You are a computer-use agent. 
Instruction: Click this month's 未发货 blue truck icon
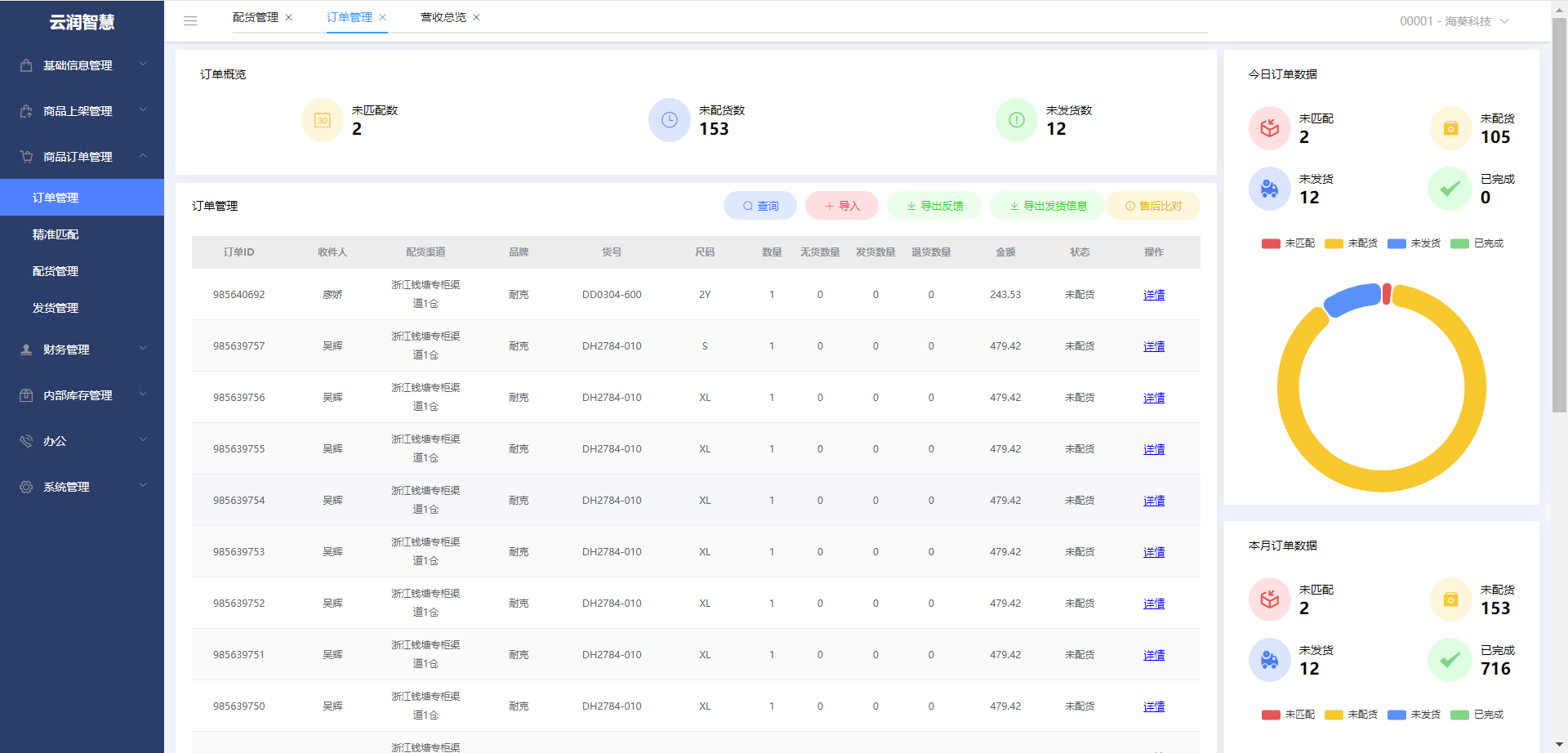coord(1270,660)
